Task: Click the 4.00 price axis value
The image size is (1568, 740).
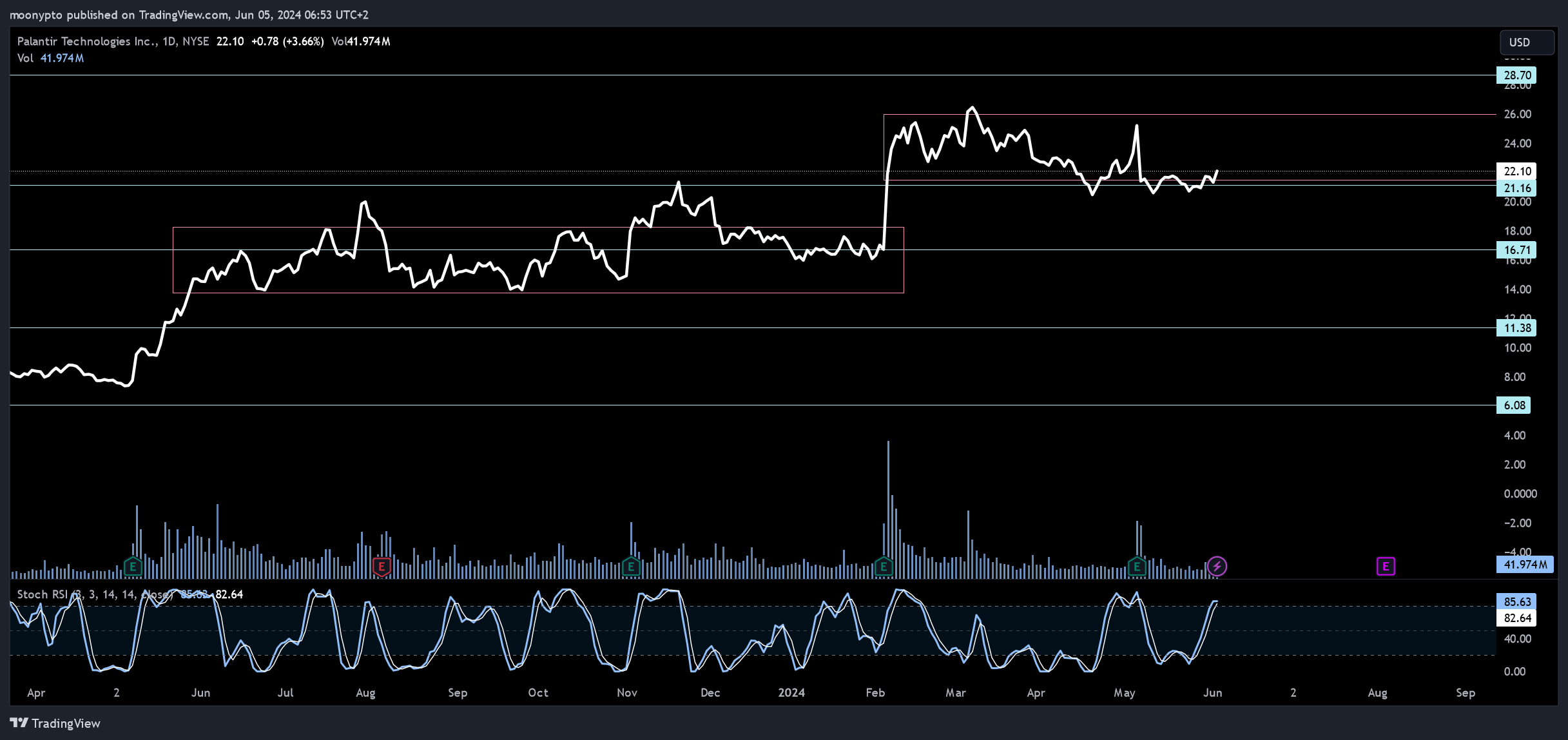Action: [x=1515, y=435]
